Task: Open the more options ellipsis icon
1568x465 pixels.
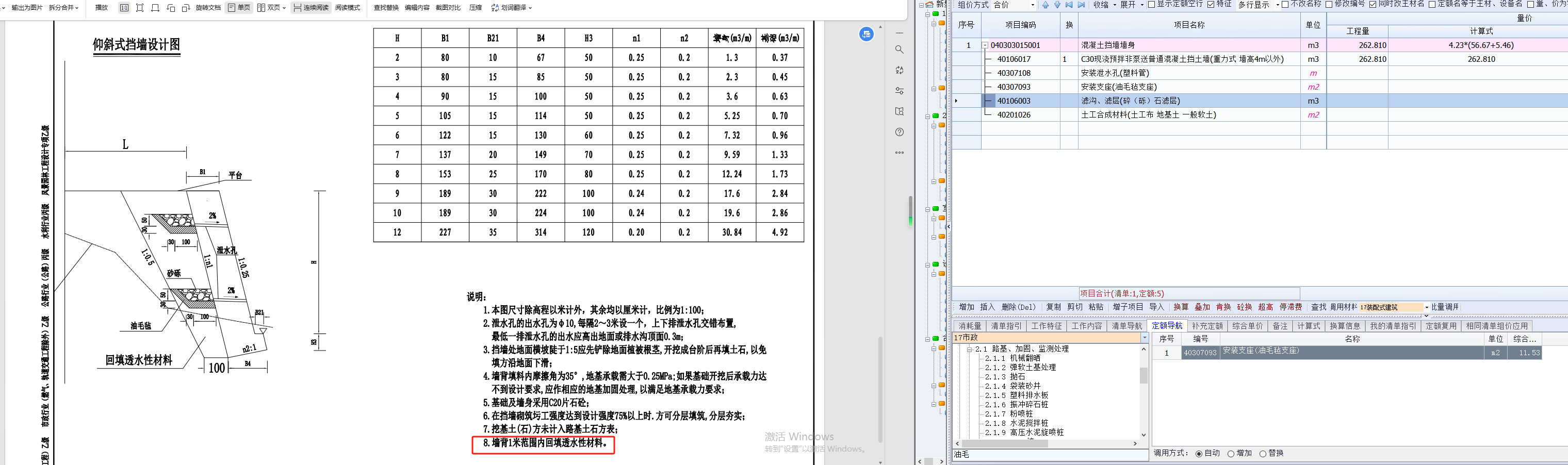Action: point(900,153)
